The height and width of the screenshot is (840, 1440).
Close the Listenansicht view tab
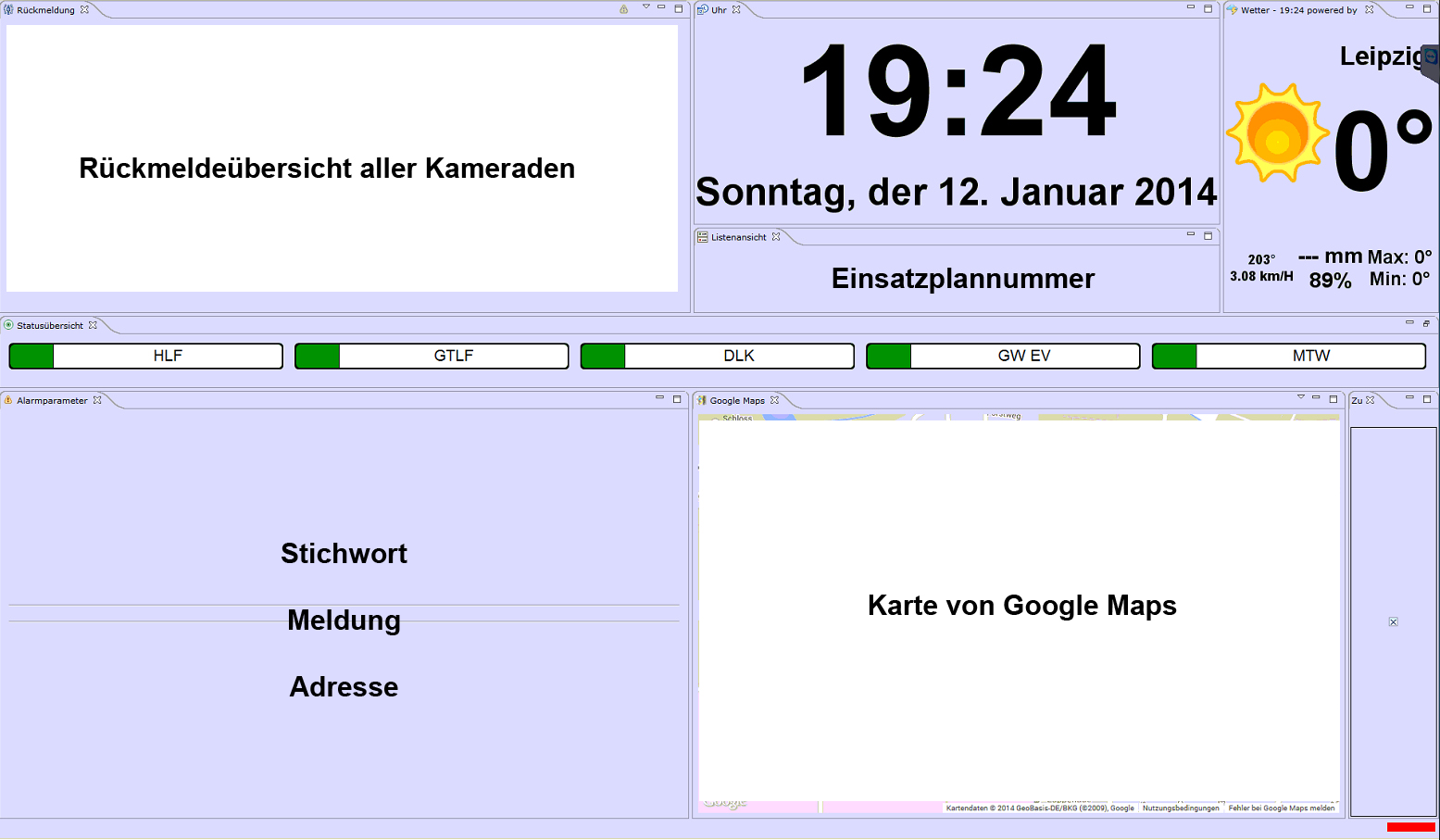pos(776,237)
